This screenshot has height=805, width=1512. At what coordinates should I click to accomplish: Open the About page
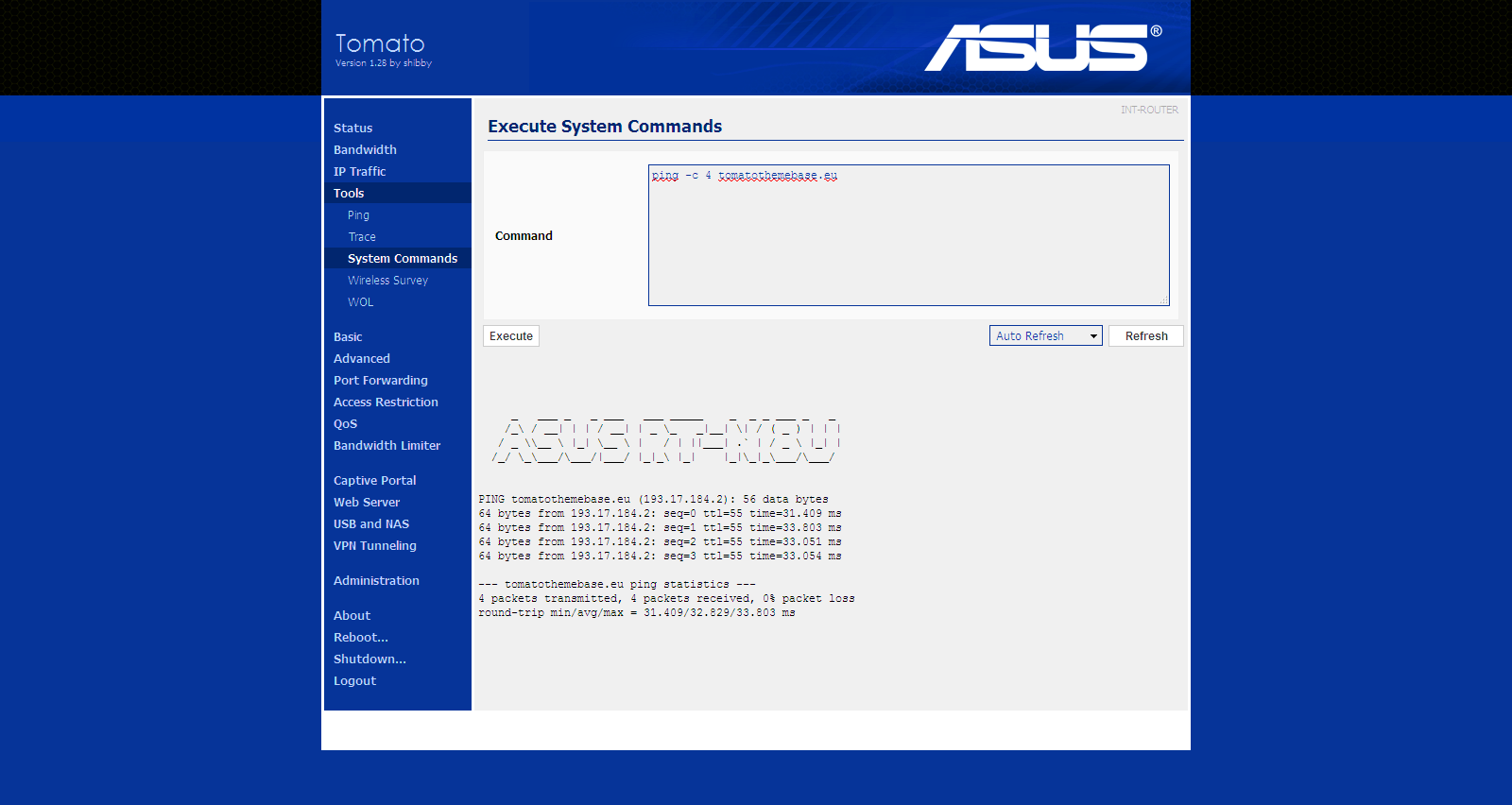point(352,615)
